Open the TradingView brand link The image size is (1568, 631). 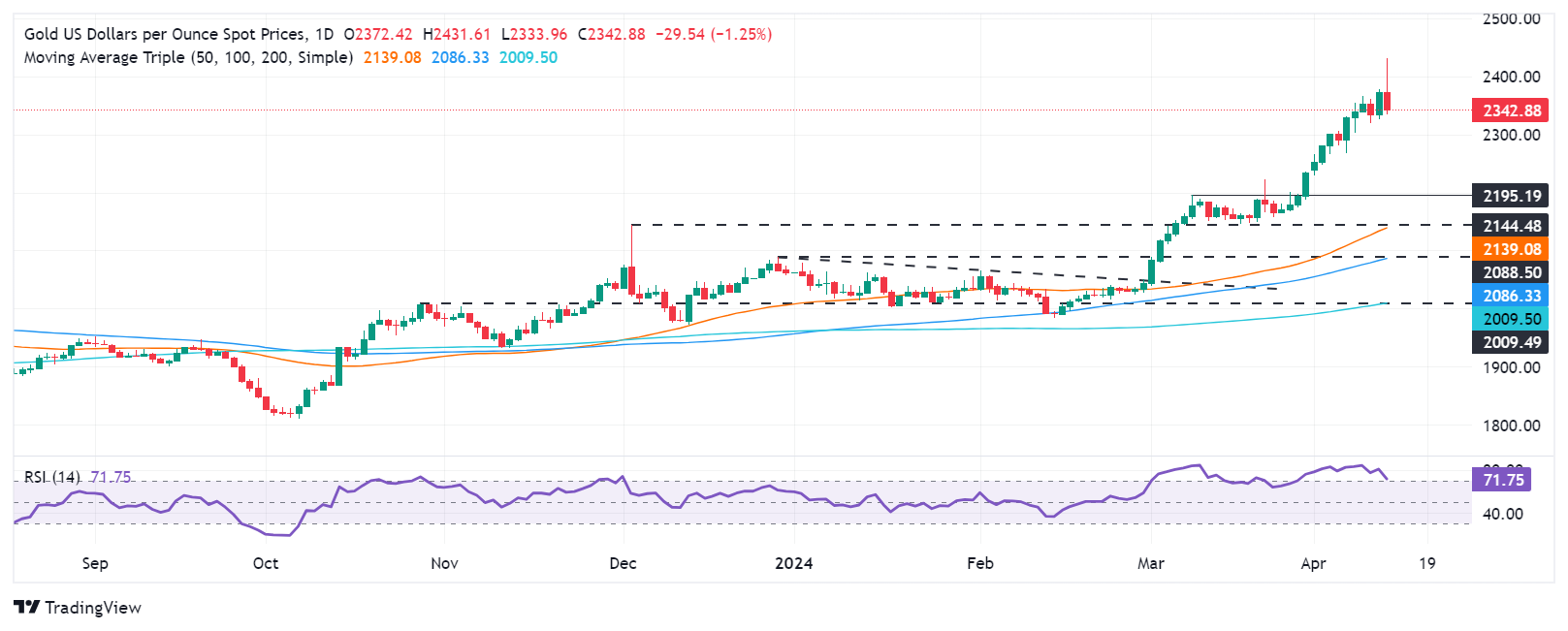coord(78,608)
